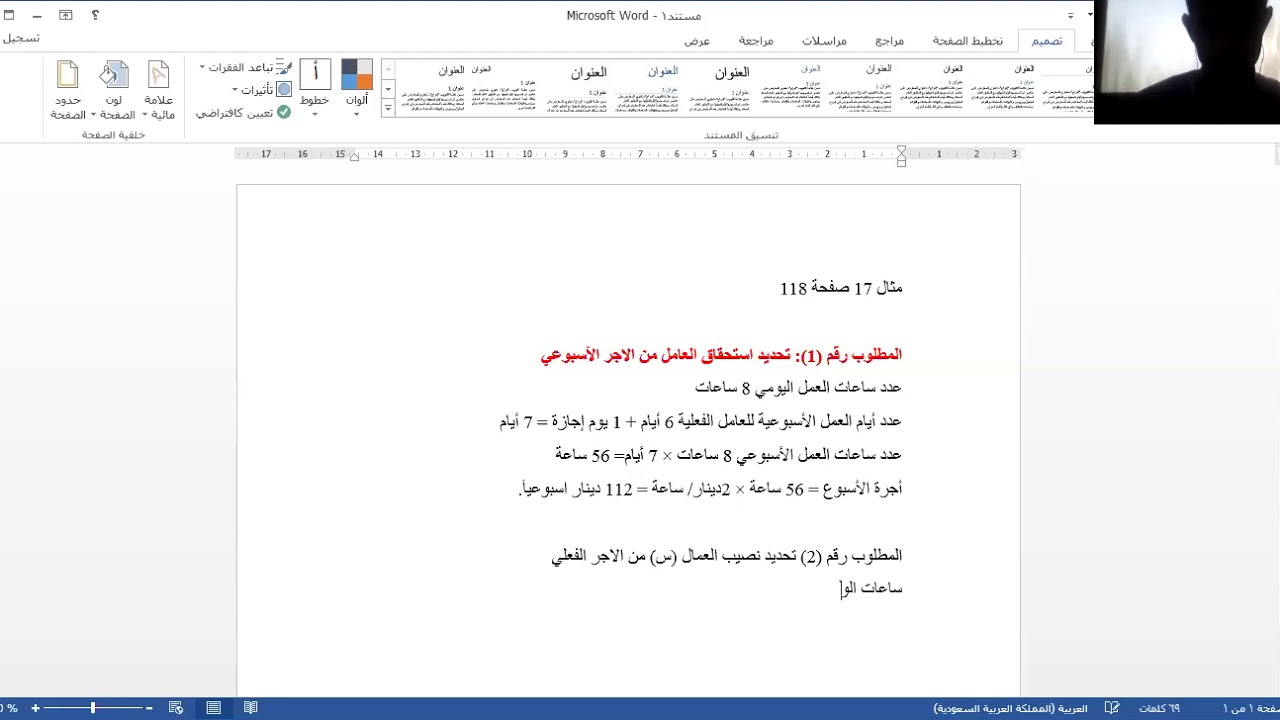1280x720 pixels.
Task: Open Customize Quick Access Toolbar dropdown
Action: click(x=1070, y=15)
